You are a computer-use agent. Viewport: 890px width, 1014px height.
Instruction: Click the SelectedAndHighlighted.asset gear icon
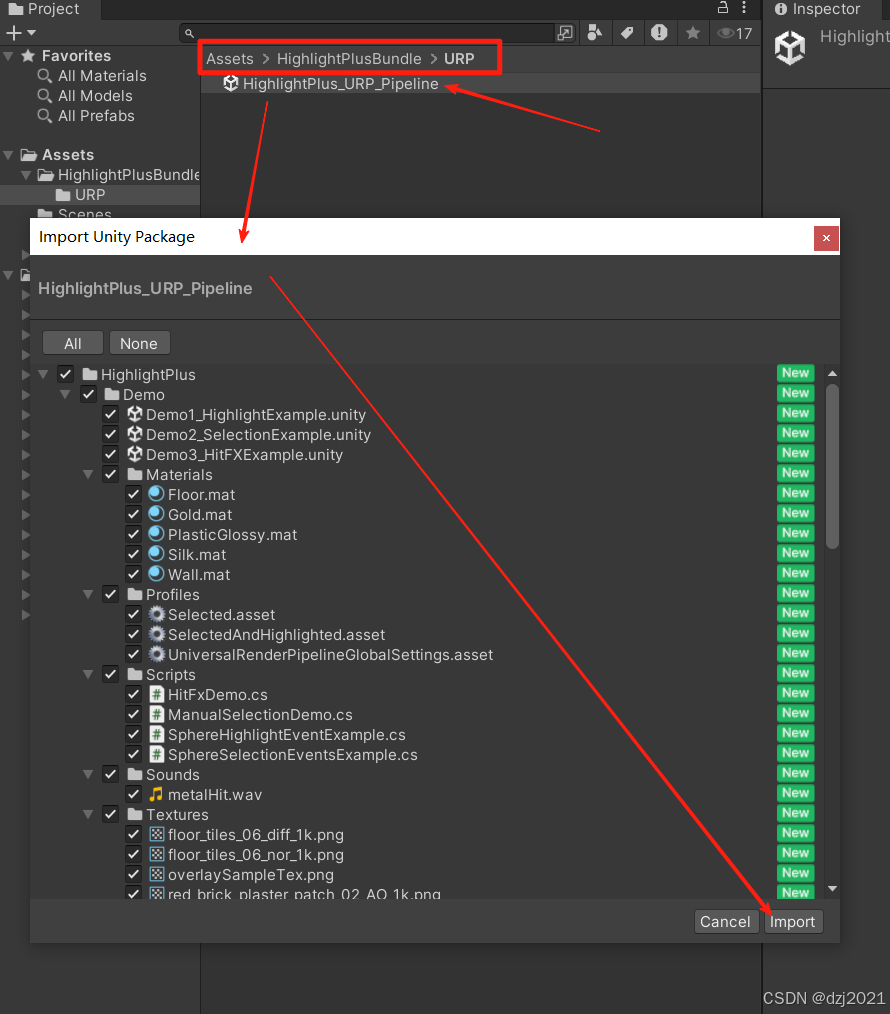click(x=157, y=634)
